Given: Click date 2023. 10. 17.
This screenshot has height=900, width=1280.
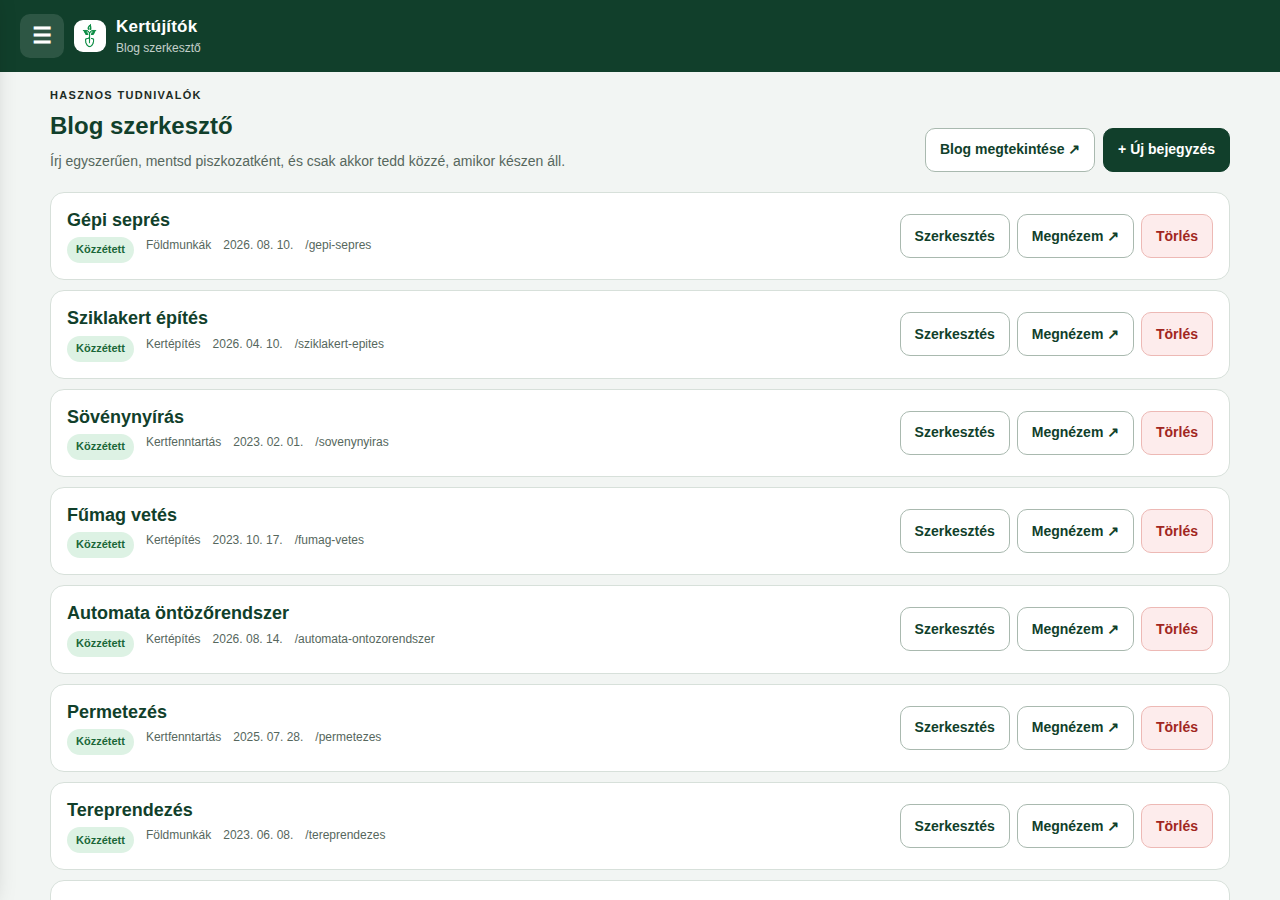Looking at the screenshot, I should click(x=247, y=540).
